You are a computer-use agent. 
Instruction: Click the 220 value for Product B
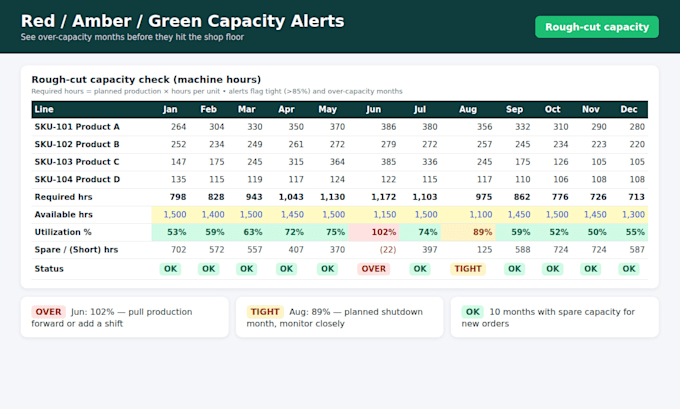(x=637, y=144)
